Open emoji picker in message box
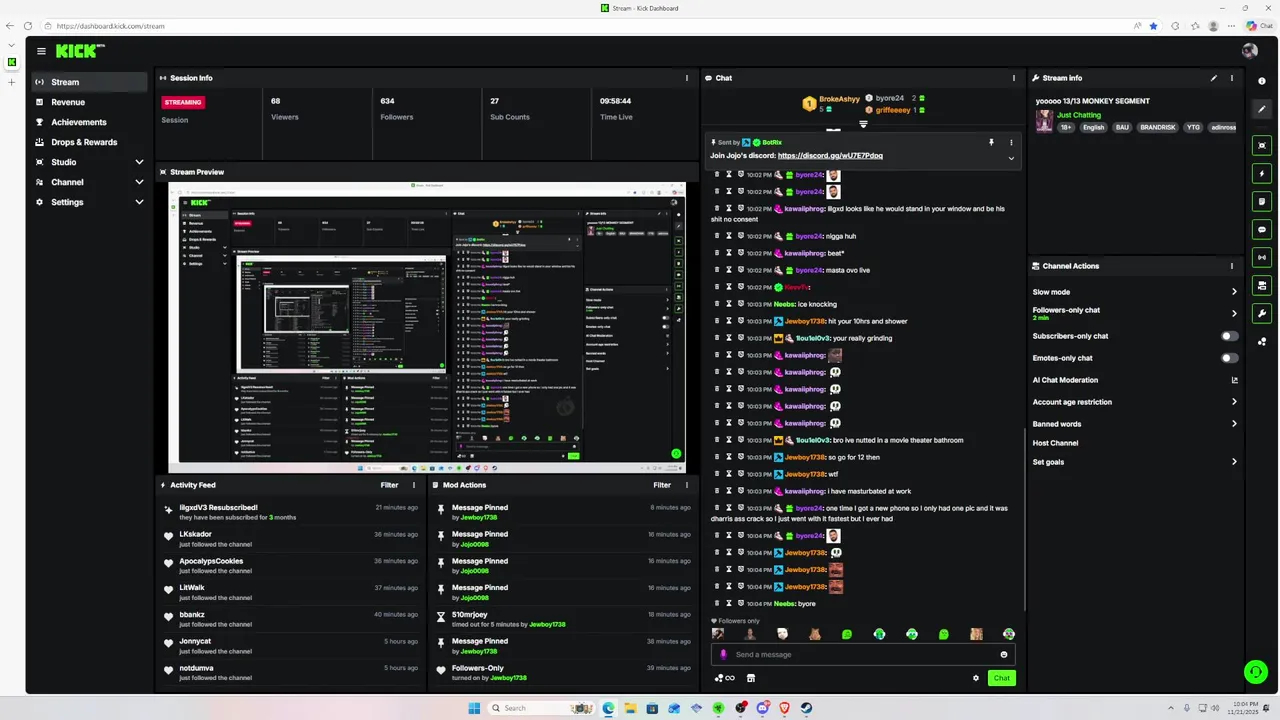 pos(1004,655)
